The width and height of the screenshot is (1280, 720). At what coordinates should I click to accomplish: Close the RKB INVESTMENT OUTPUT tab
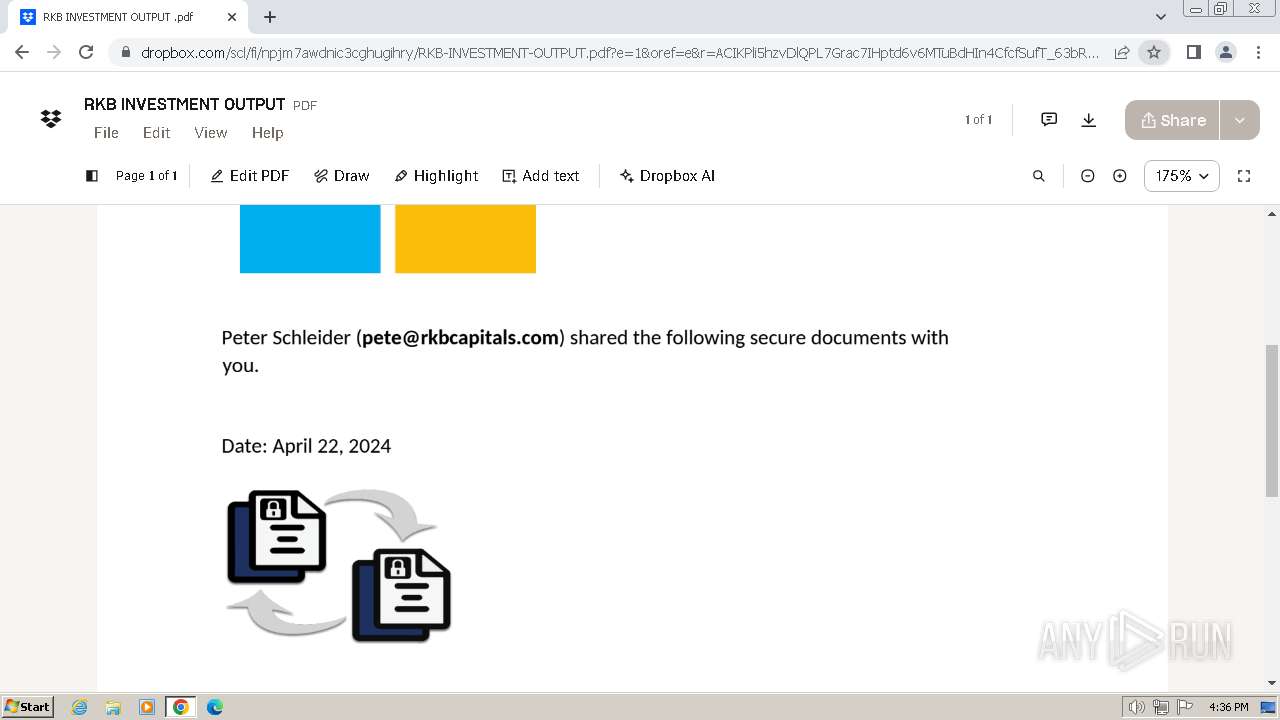pyautogui.click(x=232, y=17)
